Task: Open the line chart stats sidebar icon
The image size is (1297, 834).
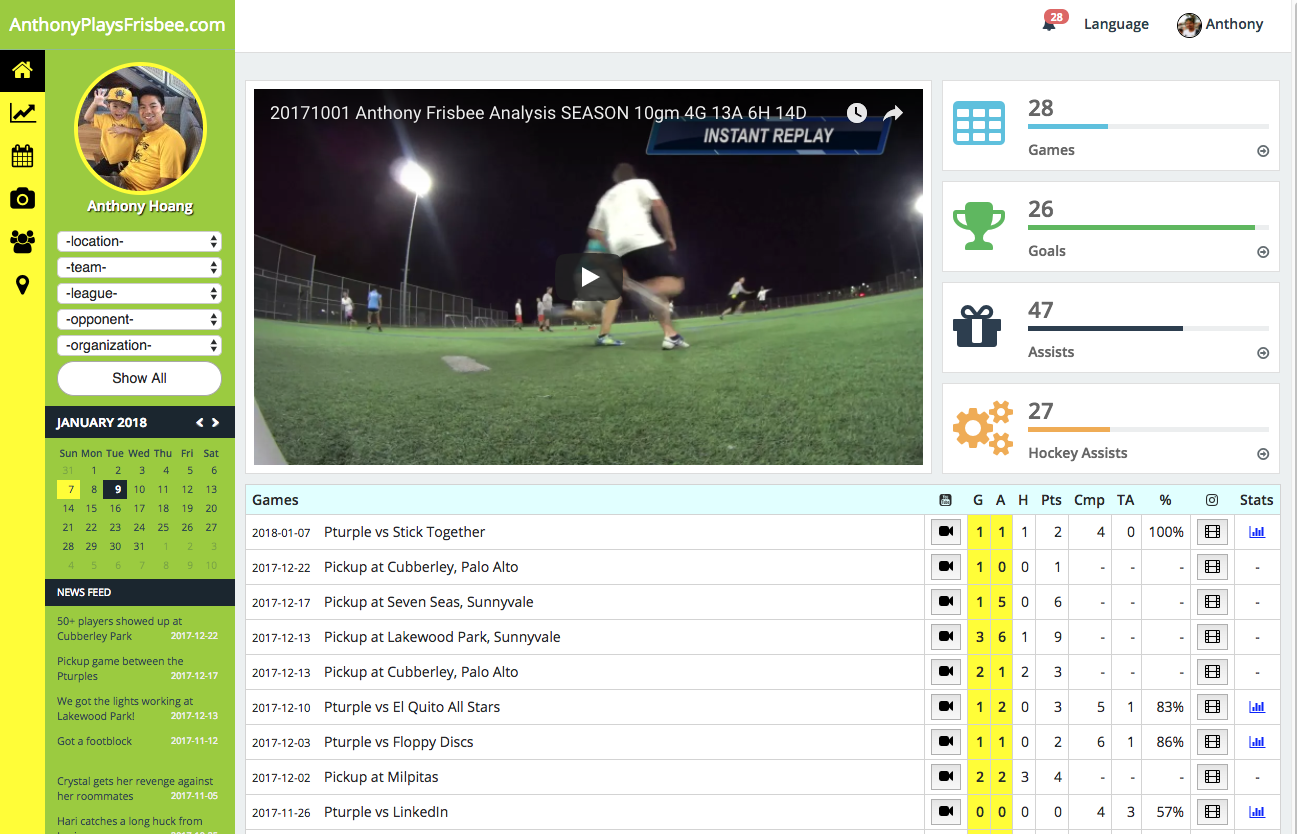Action: point(22,113)
